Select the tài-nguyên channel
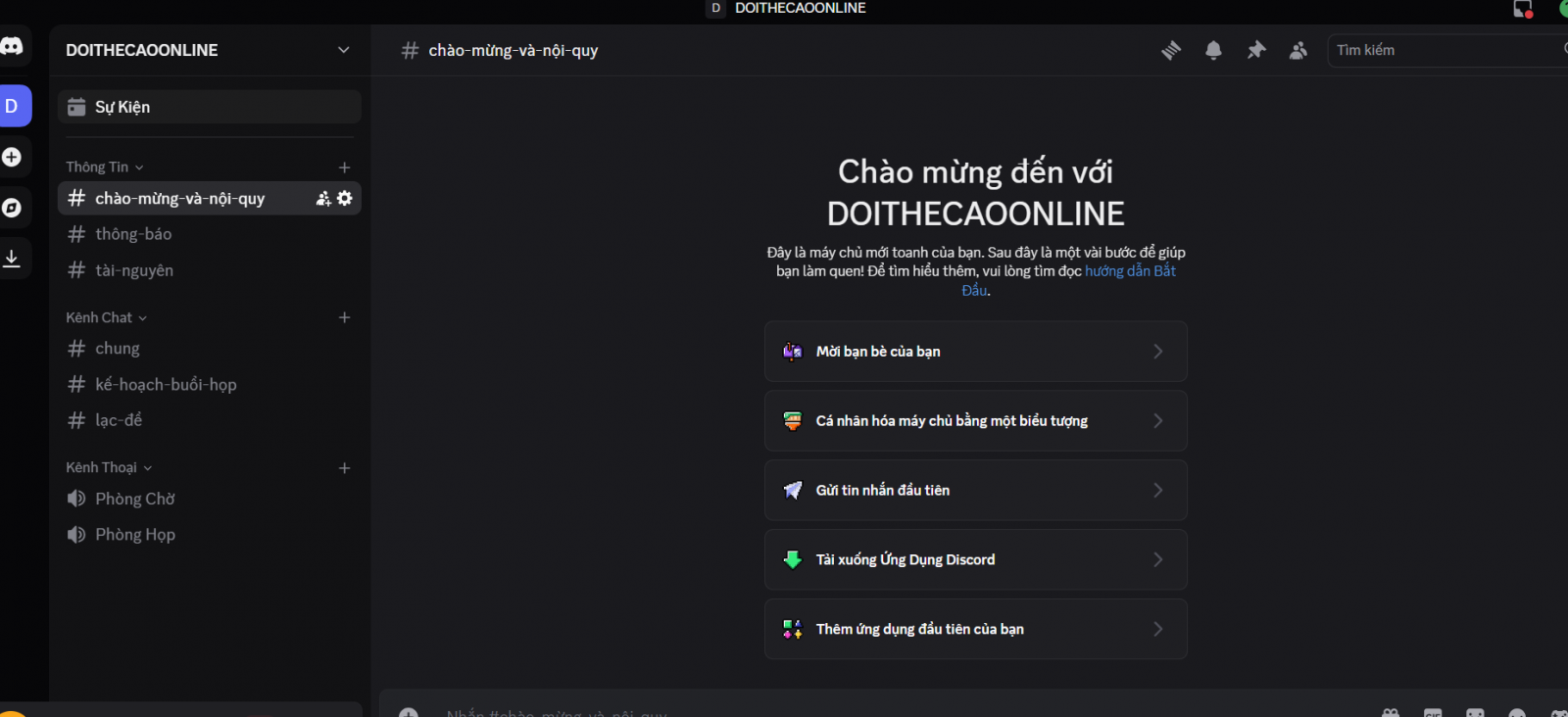This screenshot has height=717, width=1568. click(x=209, y=270)
